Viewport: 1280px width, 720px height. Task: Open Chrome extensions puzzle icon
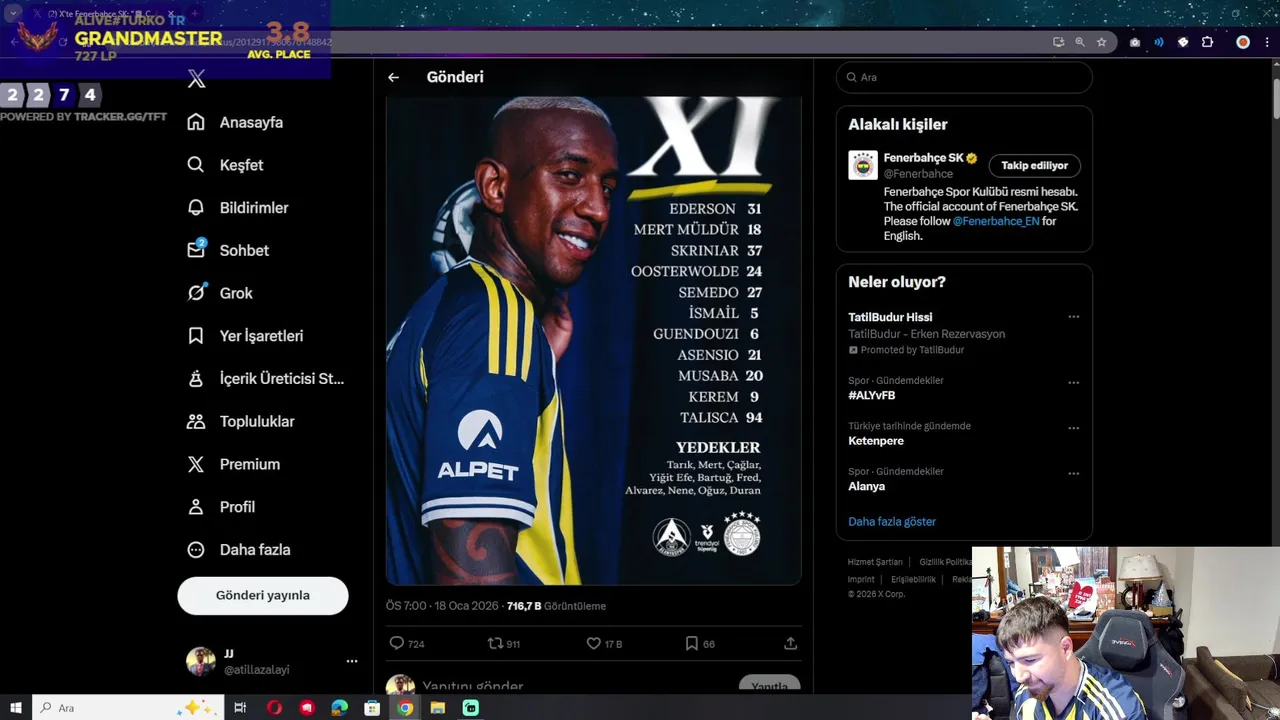point(1207,42)
